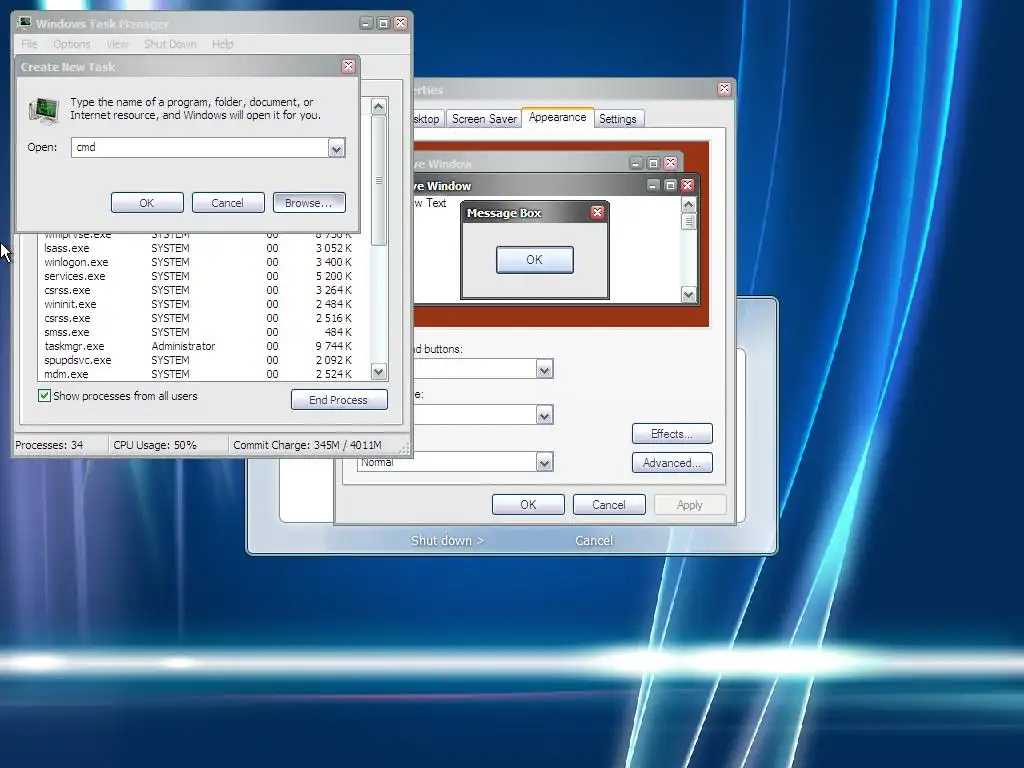Click the CPU Usage: 50% status
The width and height of the screenshot is (1024, 768).
[x=155, y=445]
